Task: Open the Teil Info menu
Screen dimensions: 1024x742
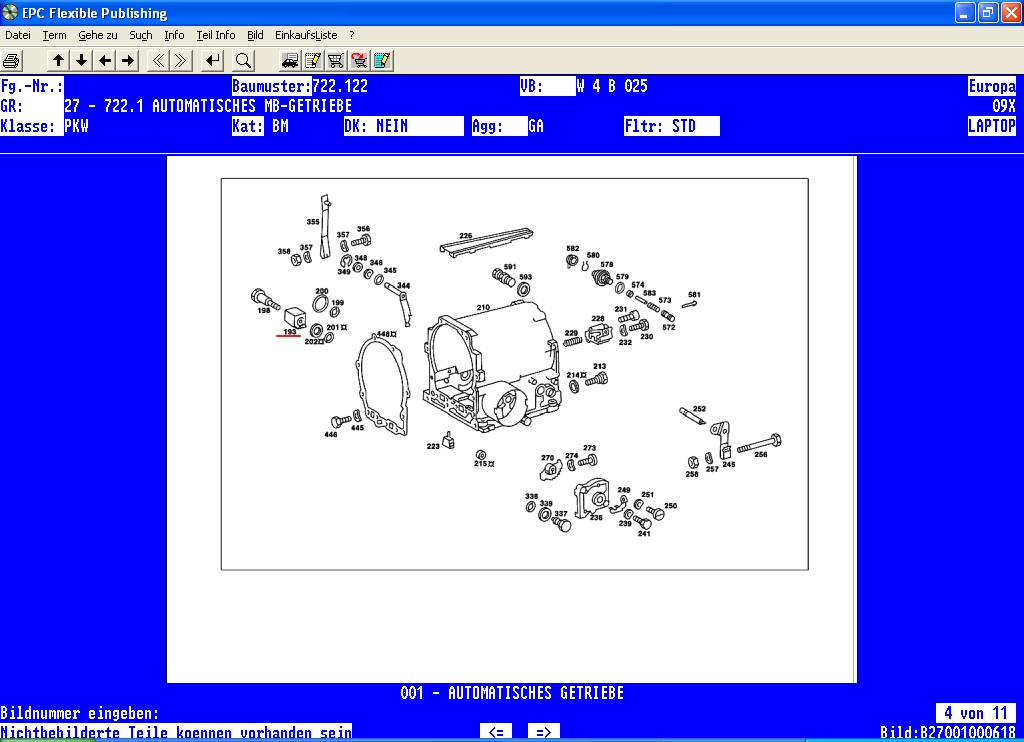Action: pos(215,35)
